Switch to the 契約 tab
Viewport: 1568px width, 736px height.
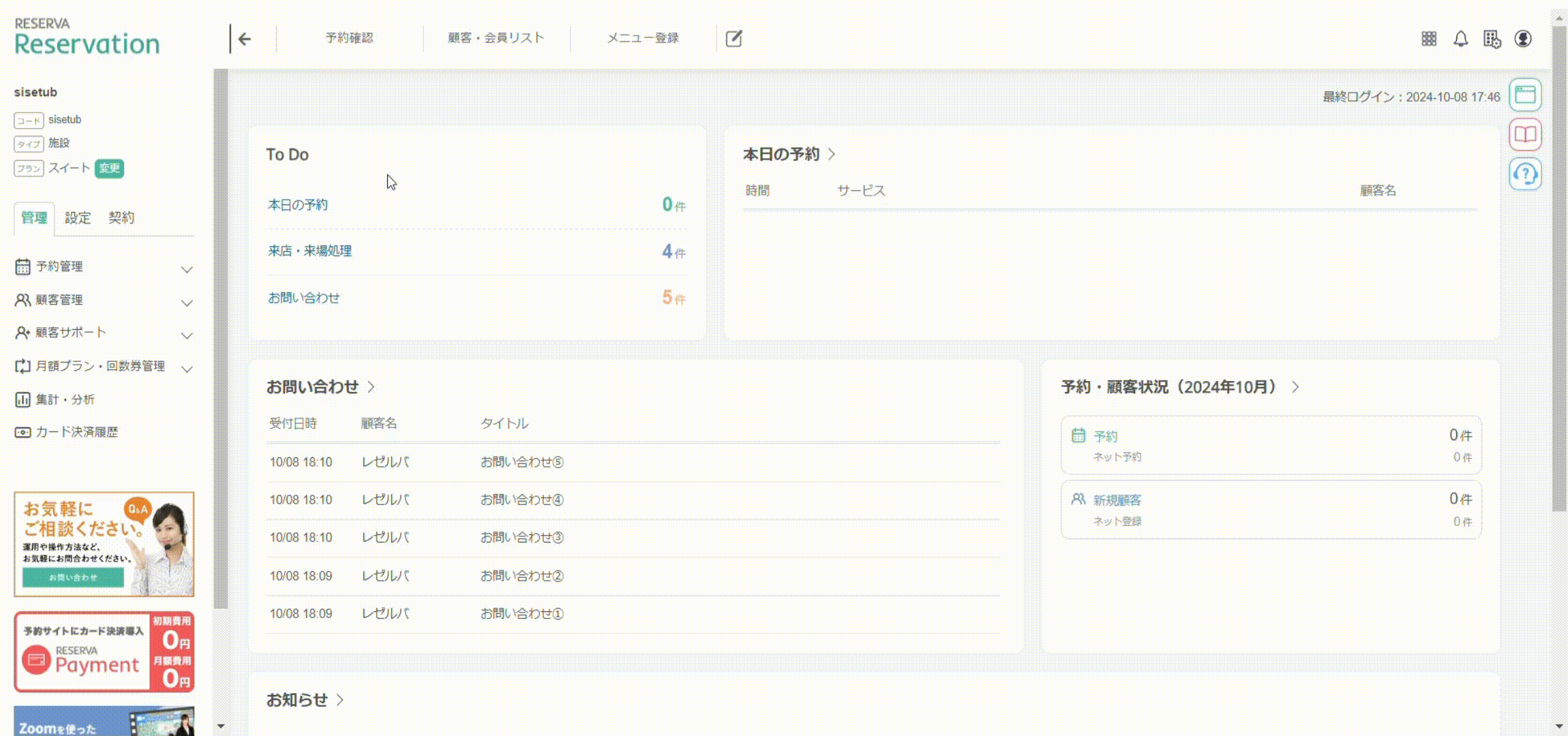121,218
